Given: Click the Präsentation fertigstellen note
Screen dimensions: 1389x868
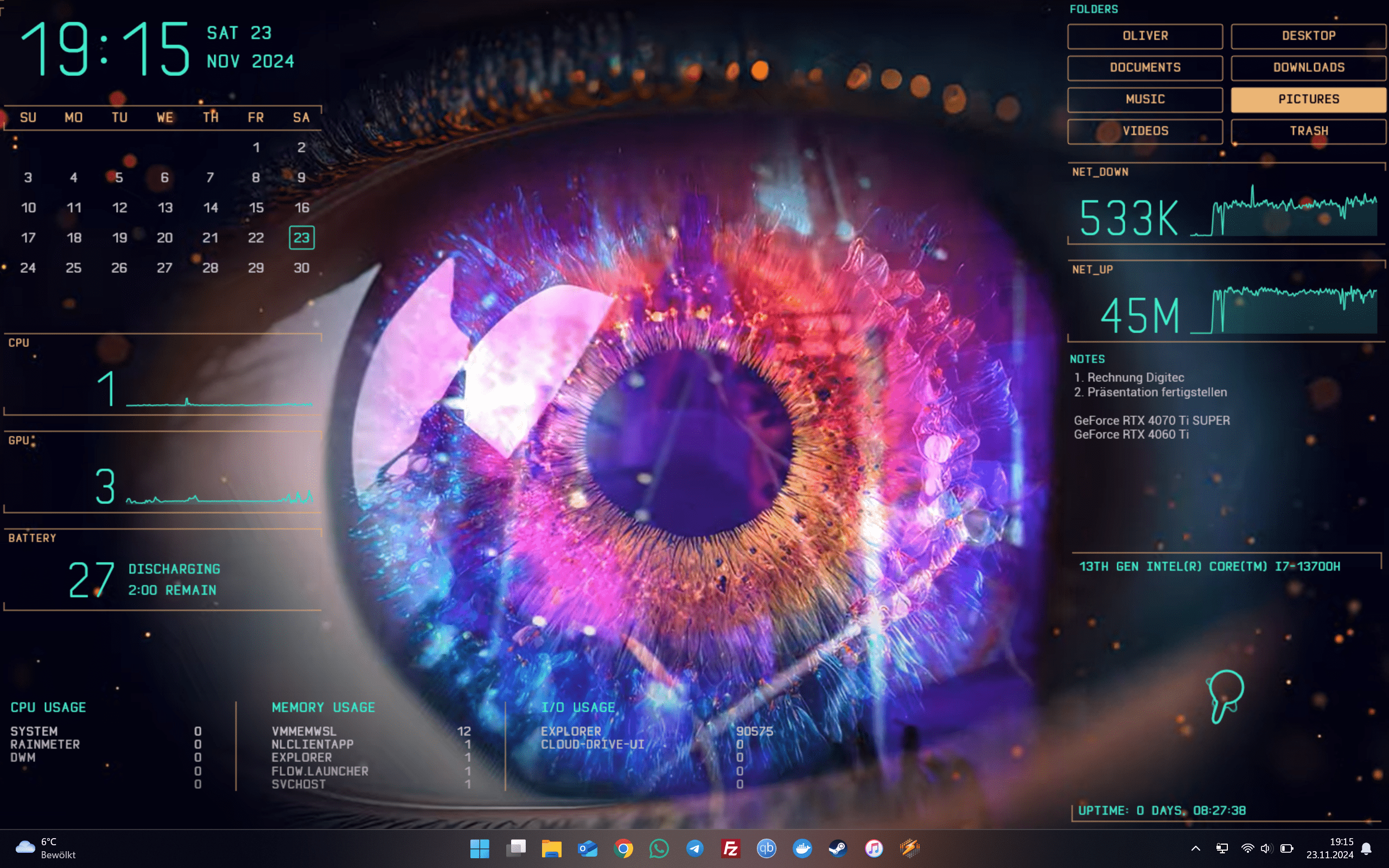Looking at the screenshot, I should click(1156, 392).
